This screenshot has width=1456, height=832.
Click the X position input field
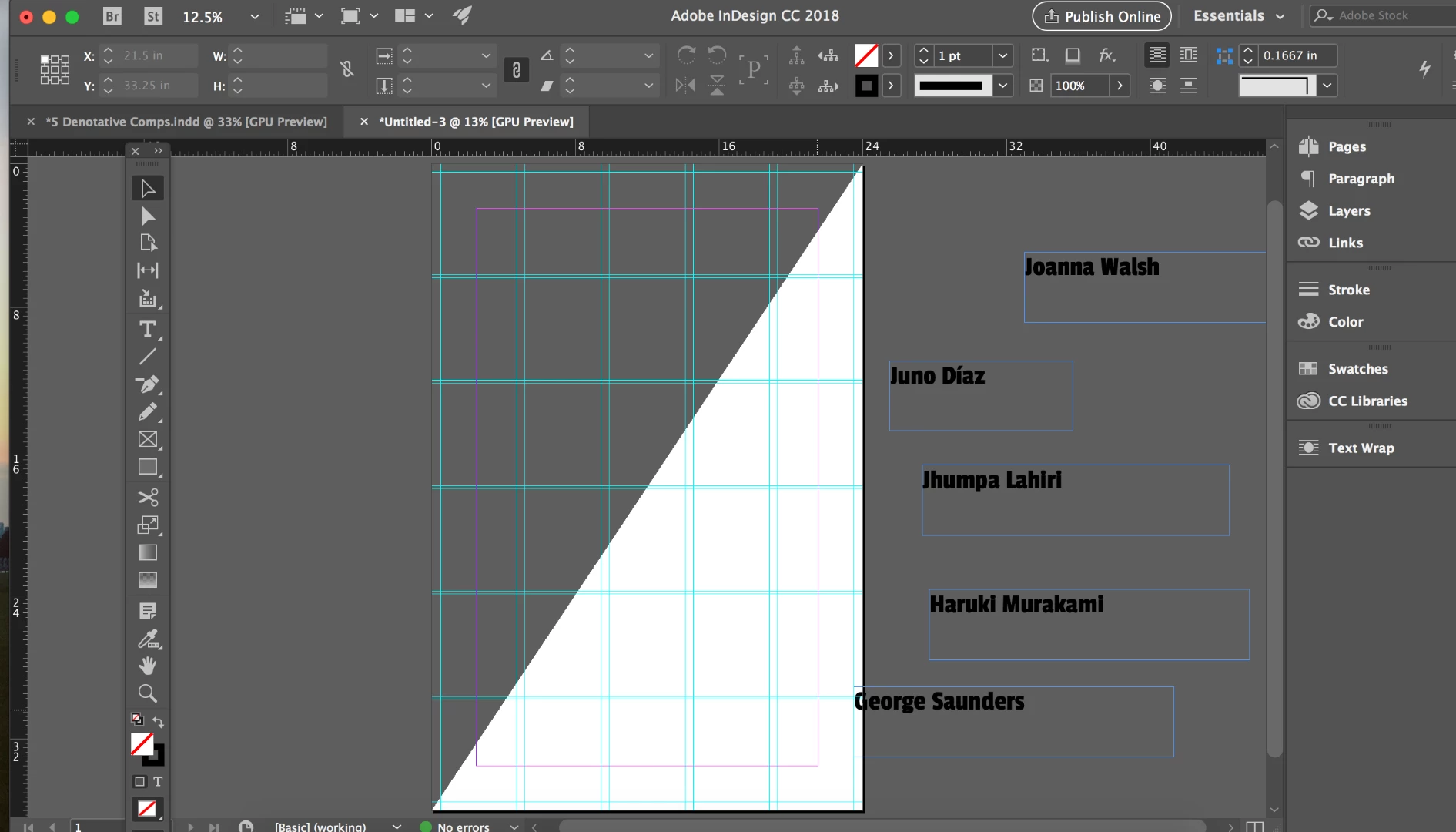pyautogui.click(x=158, y=55)
